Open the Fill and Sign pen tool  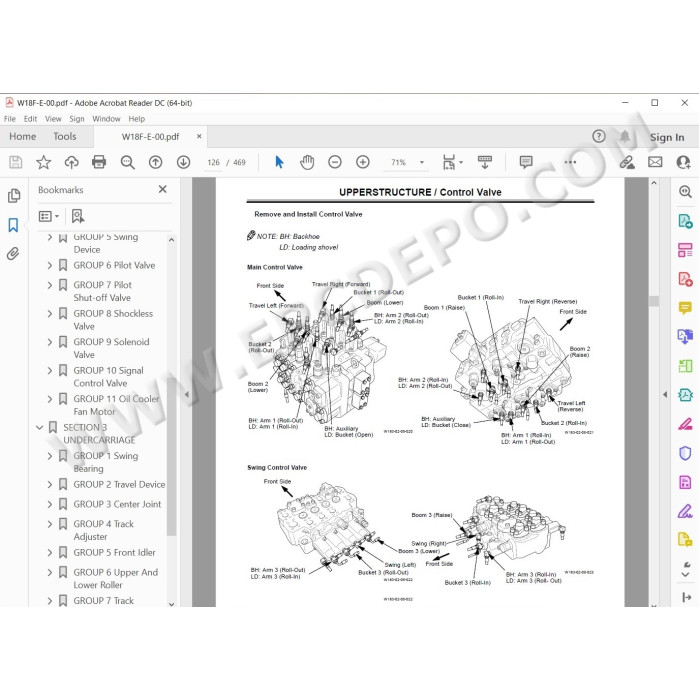685,511
